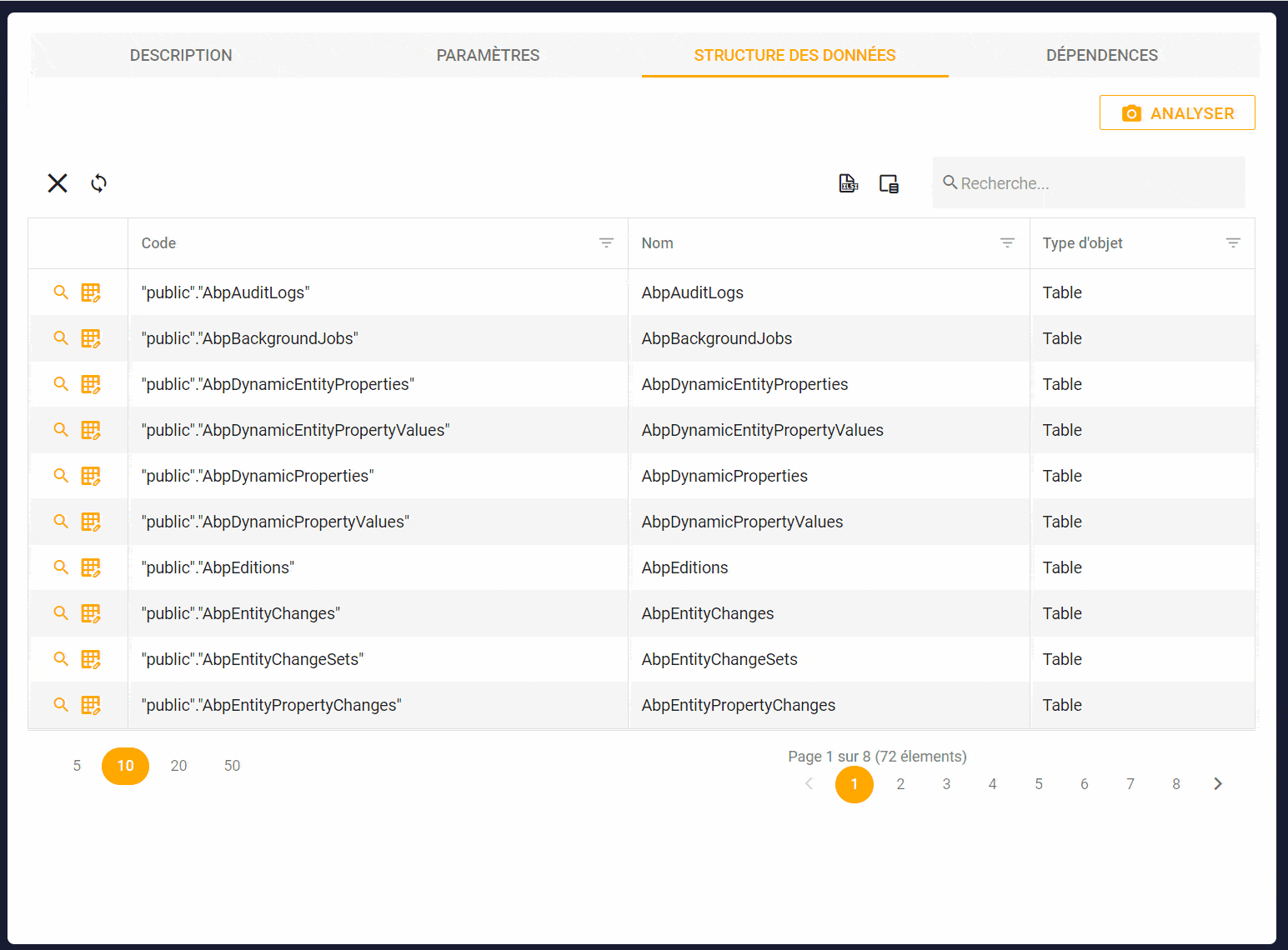The image size is (1288, 950).
Task: Click the camera icon in Analyser button
Action: (x=1131, y=113)
